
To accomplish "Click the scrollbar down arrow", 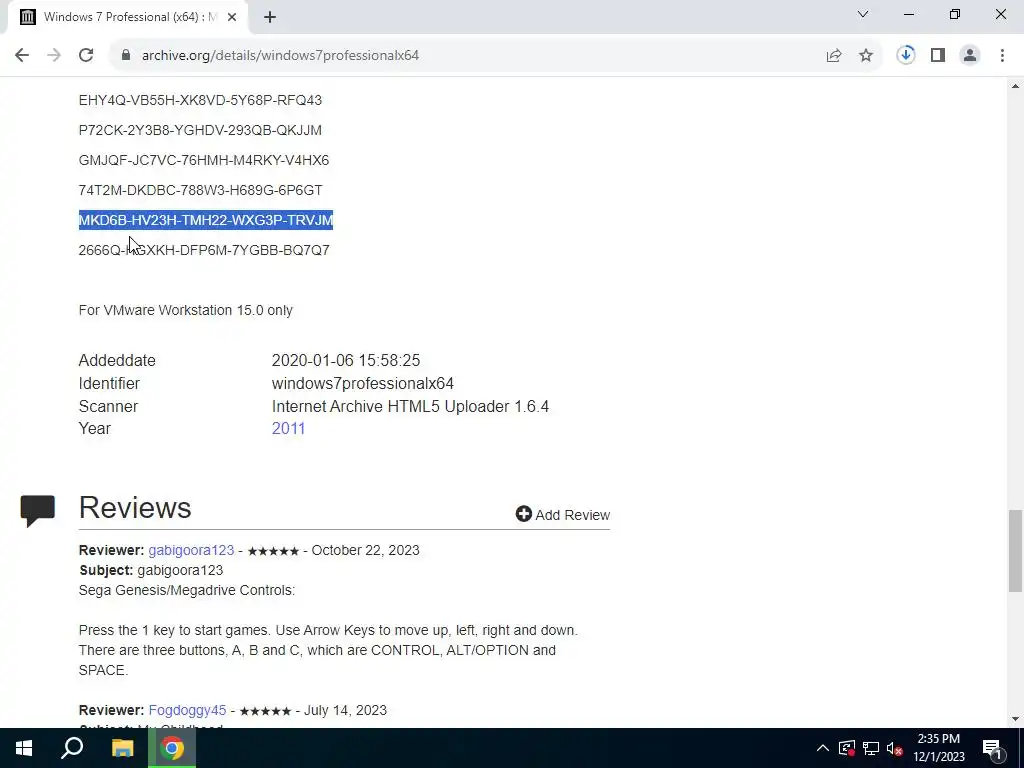I will tap(1015, 719).
